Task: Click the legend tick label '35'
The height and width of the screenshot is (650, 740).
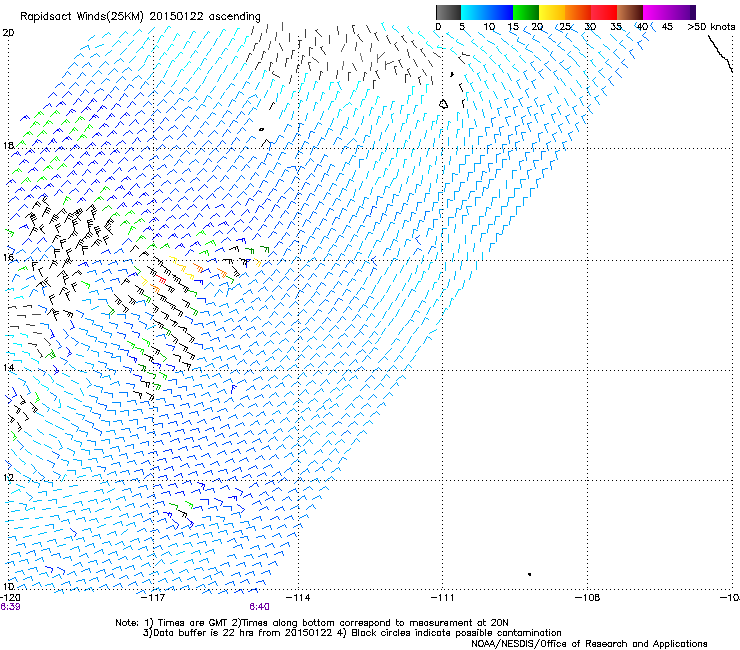Action: (x=616, y=27)
